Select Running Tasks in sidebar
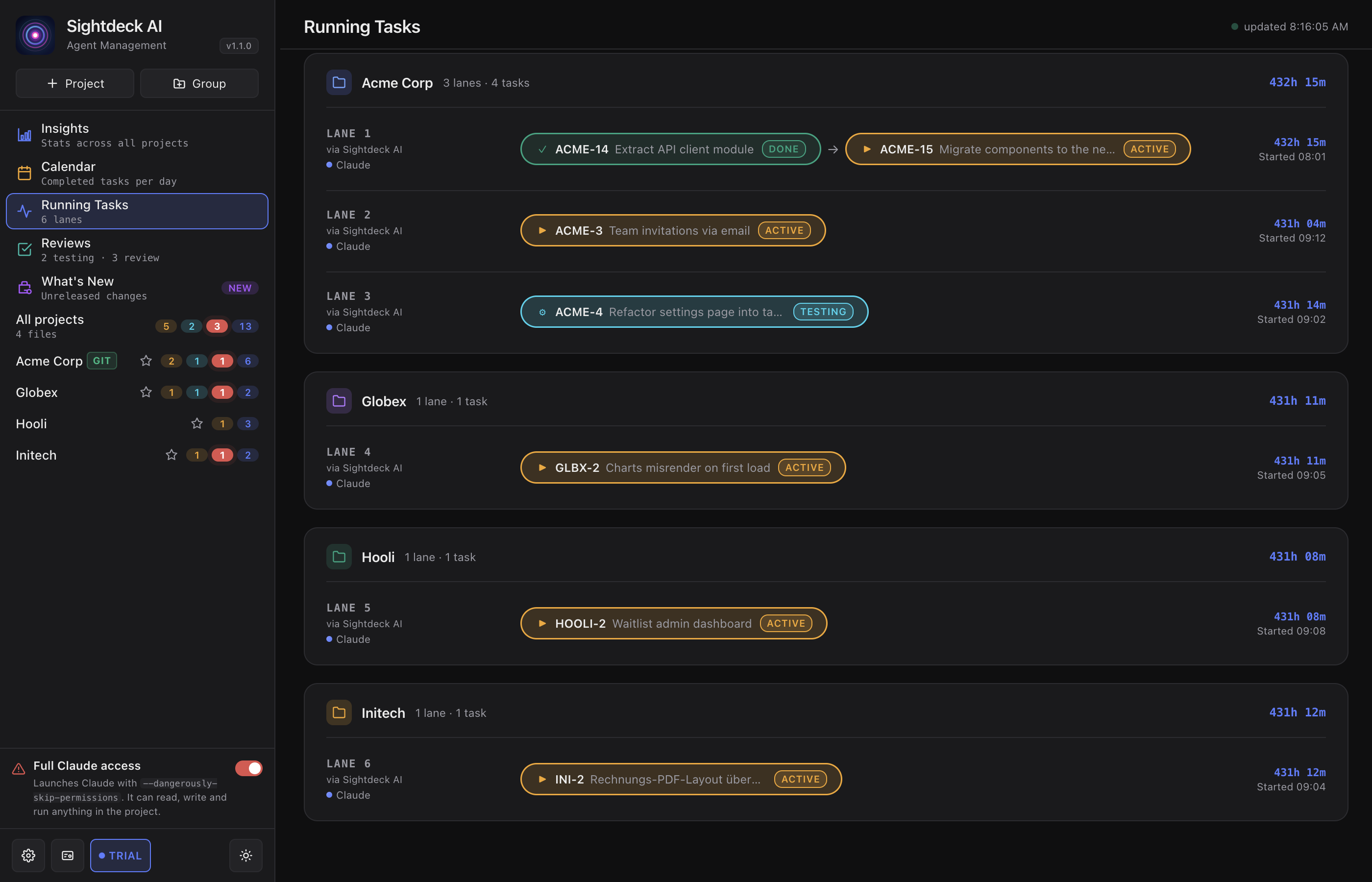The image size is (1372, 882). (x=137, y=211)
